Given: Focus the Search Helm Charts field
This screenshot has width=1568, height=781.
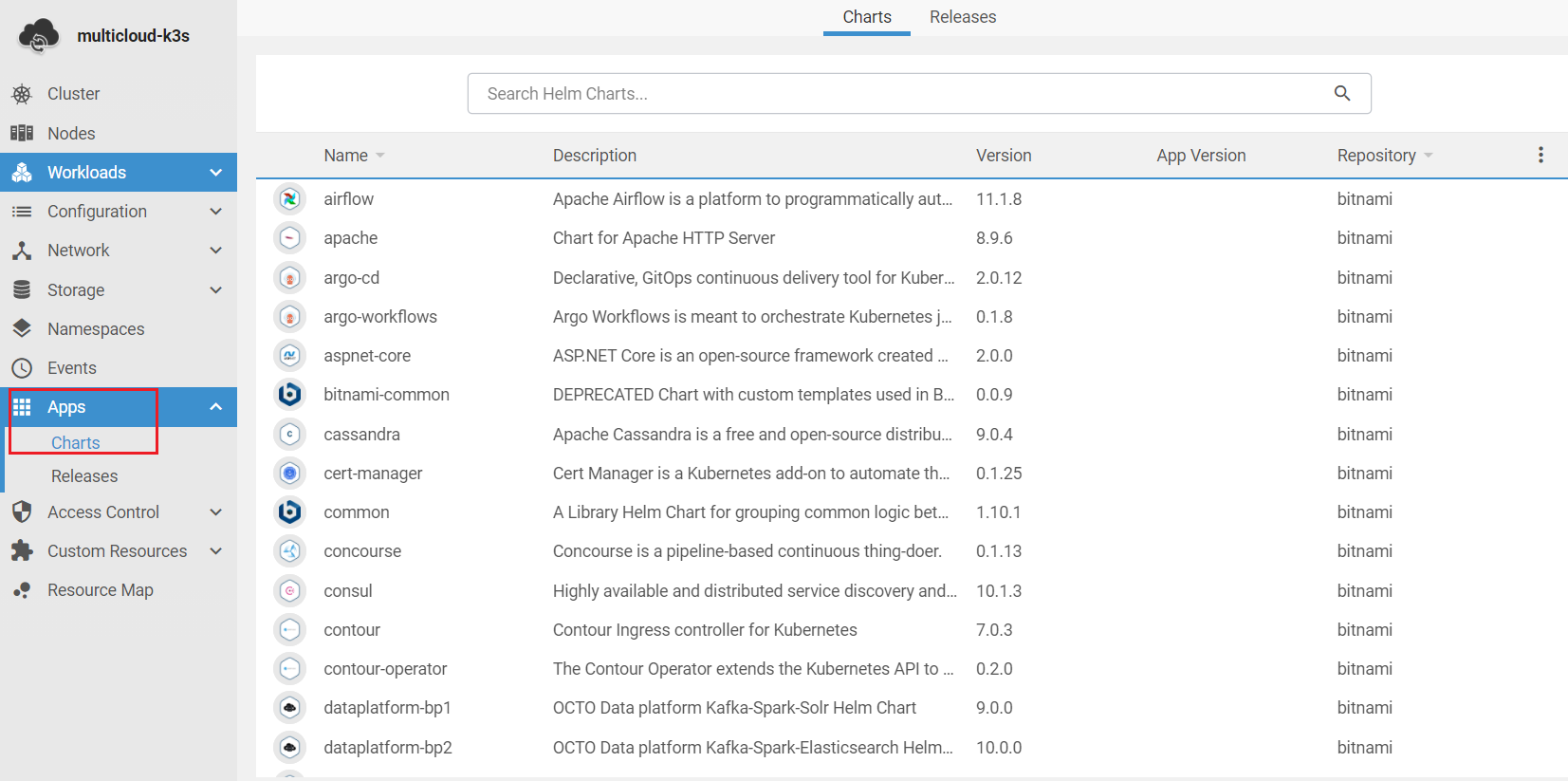Looking at the screenshot, I should click(x=919, y=93).
